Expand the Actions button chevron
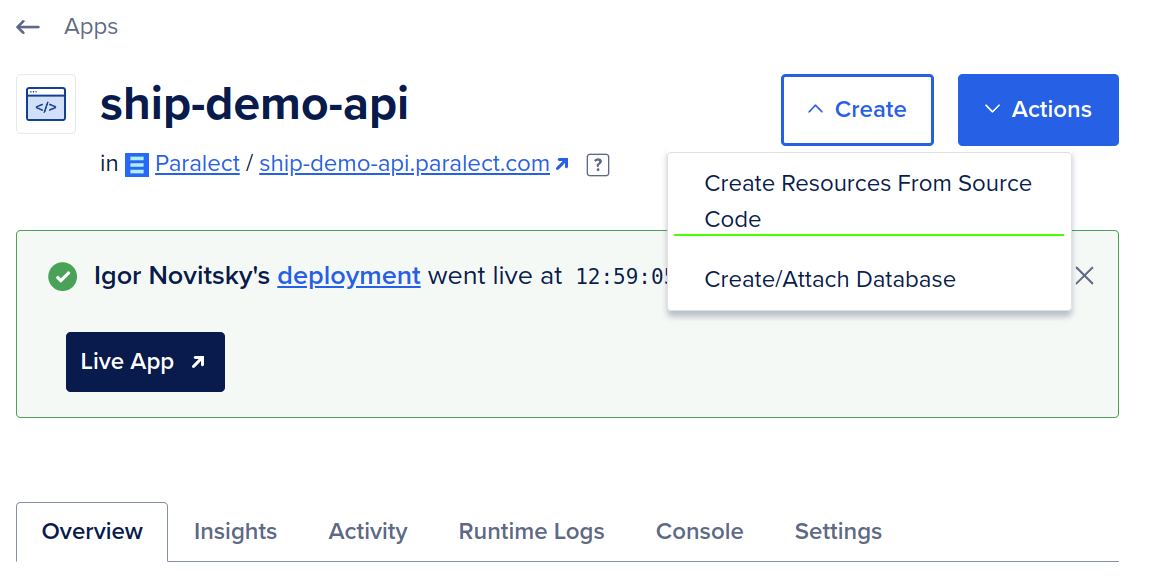The width and height of the screenshot is (1153, 588). 991,109
